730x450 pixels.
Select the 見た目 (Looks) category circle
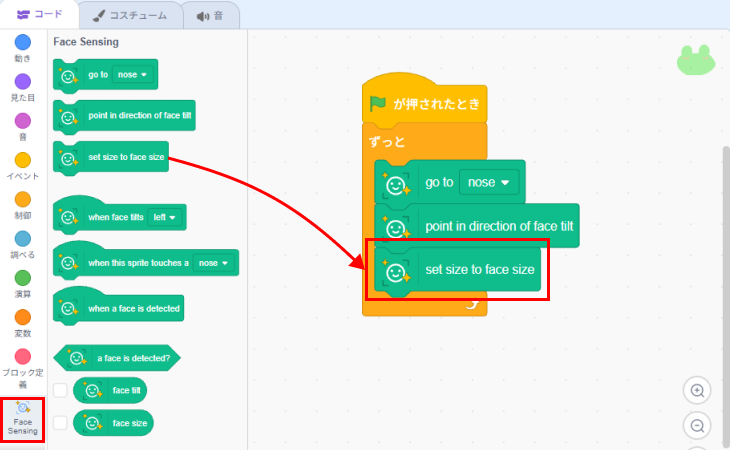pos(22,81)
